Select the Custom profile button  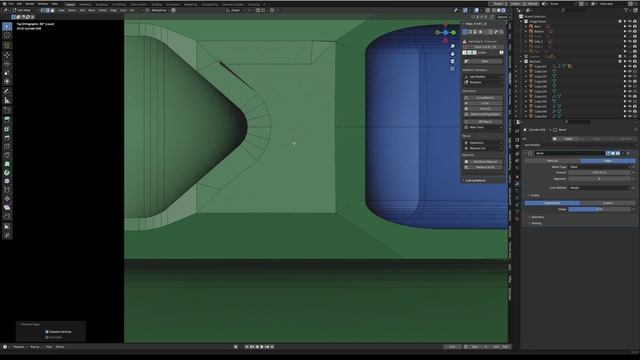608,203
